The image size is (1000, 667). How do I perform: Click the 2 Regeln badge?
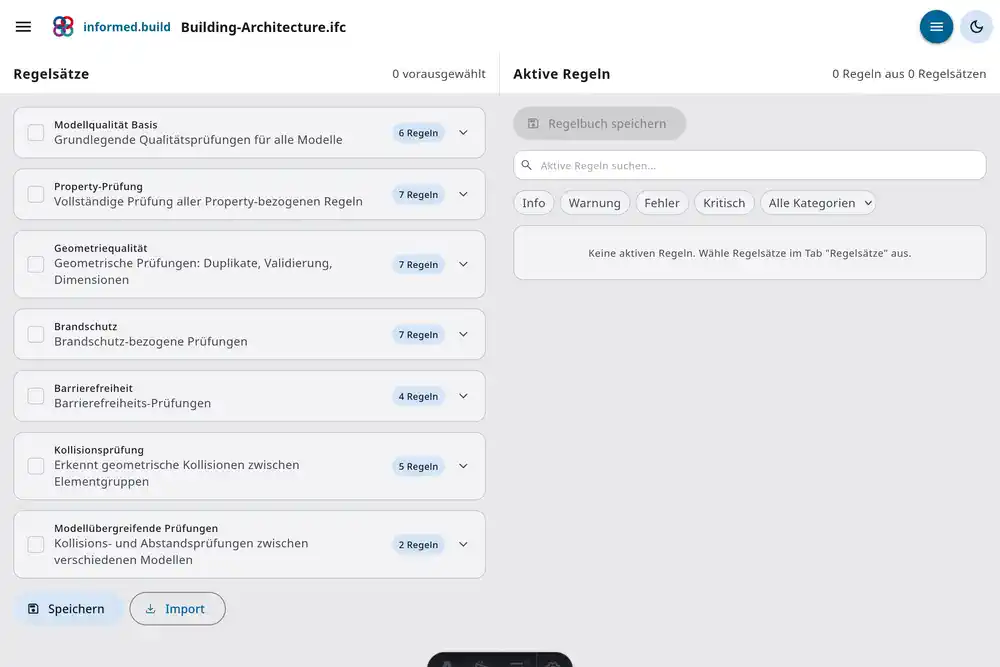[418, 545]
